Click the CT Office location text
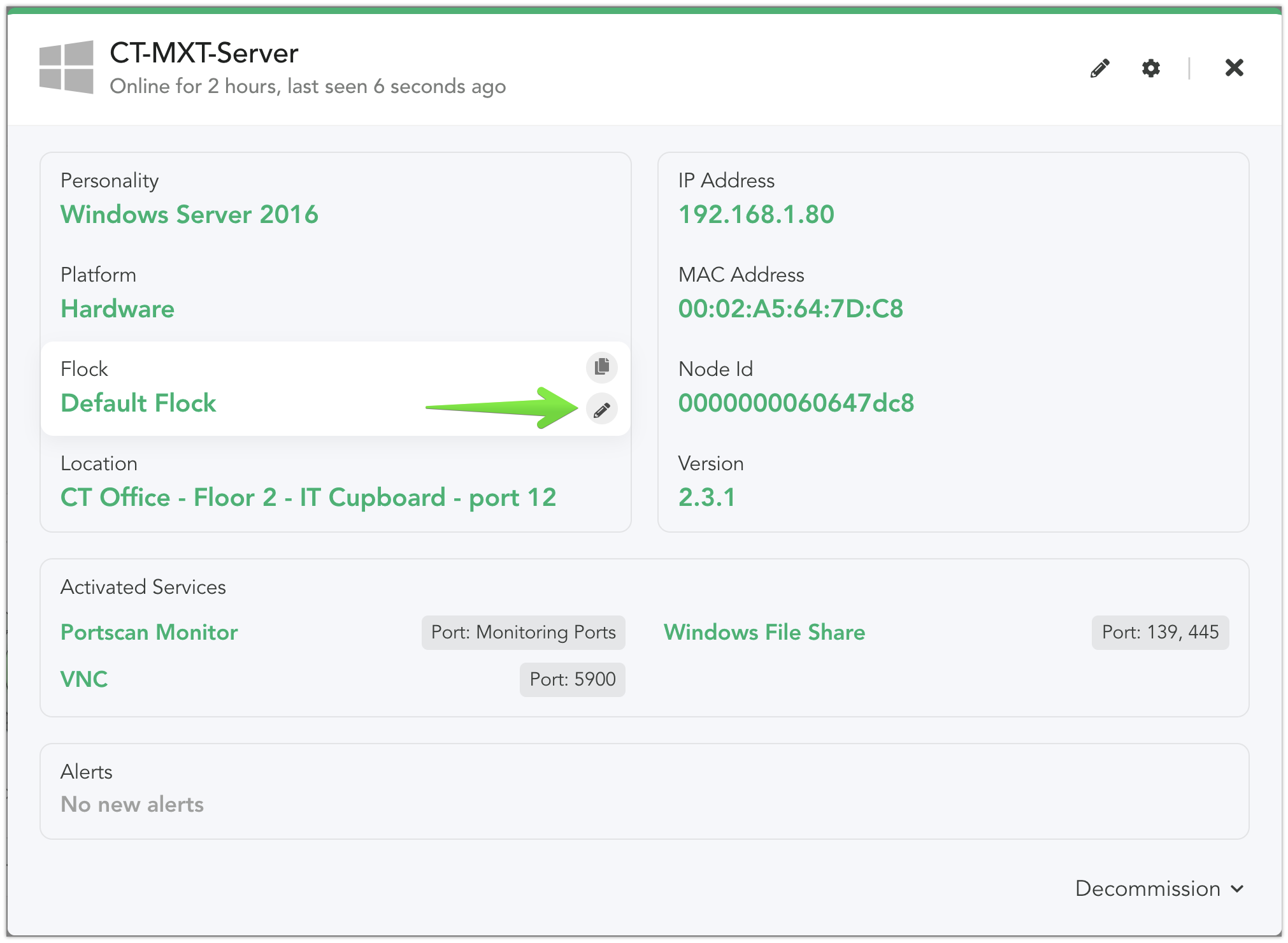The height and width of the screenshot is (943, 1288). [308, 498]
